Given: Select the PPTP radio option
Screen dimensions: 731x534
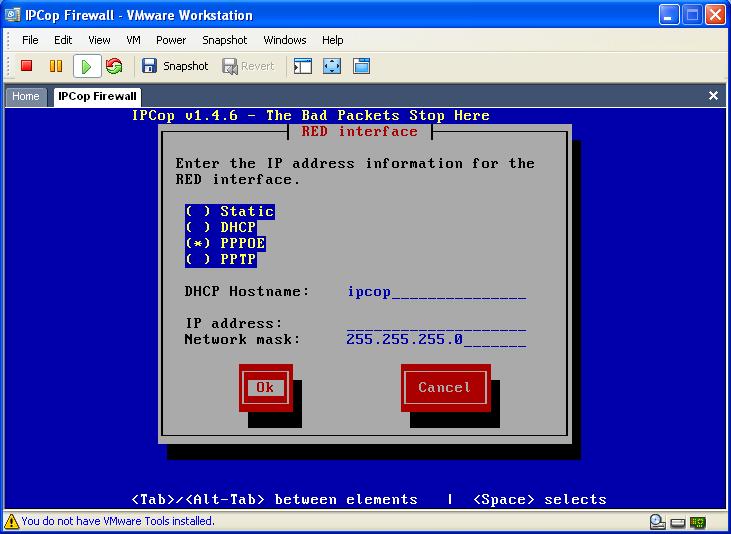Looking at the screenshot, I should [x=221, y=259].
